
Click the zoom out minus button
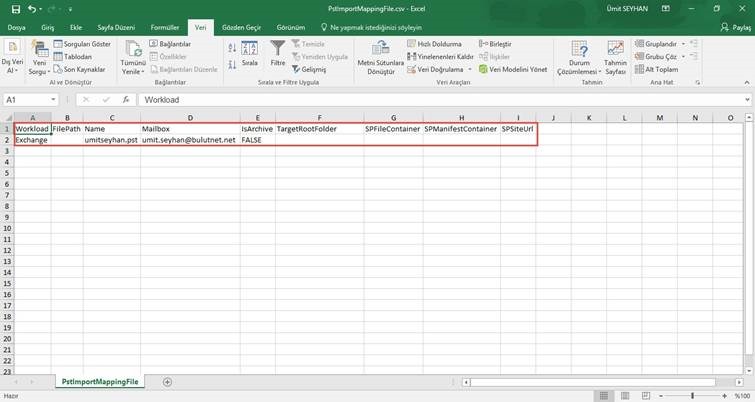tap(661, 396)
